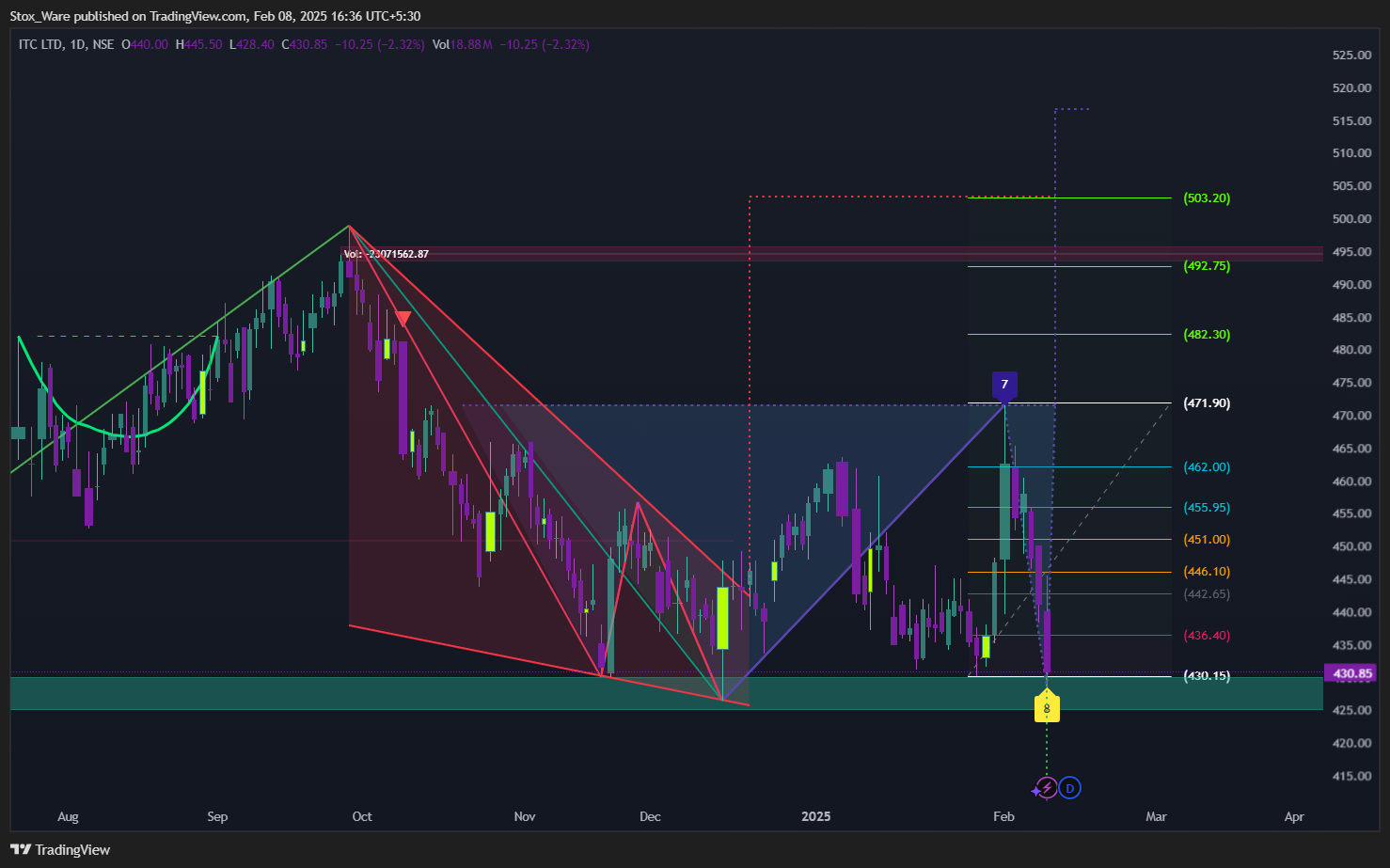Click 500.00 on the price axis
The image size is (1390, 868).
(1351, 219)
